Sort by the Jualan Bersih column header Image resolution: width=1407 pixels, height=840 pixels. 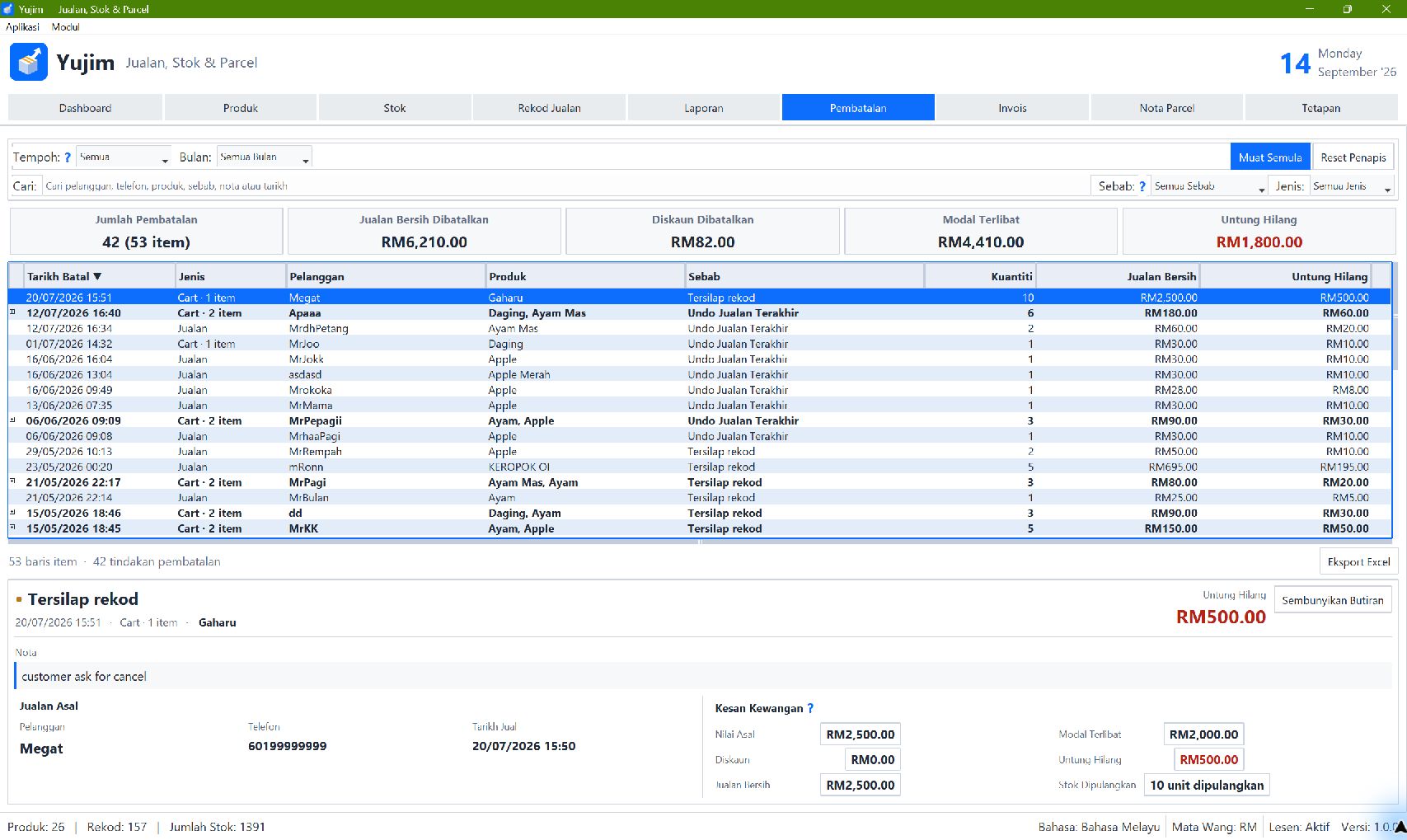tap(1118, 276)
